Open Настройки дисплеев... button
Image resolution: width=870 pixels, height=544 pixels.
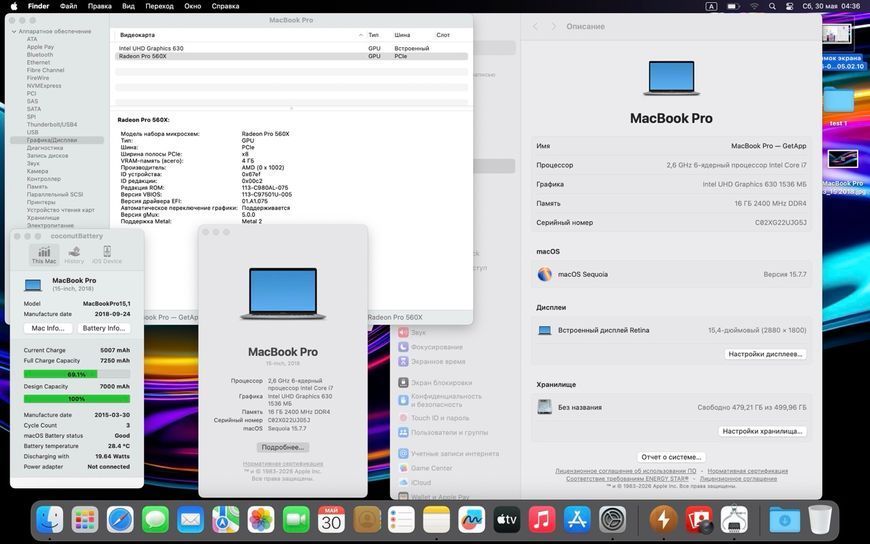765,354
